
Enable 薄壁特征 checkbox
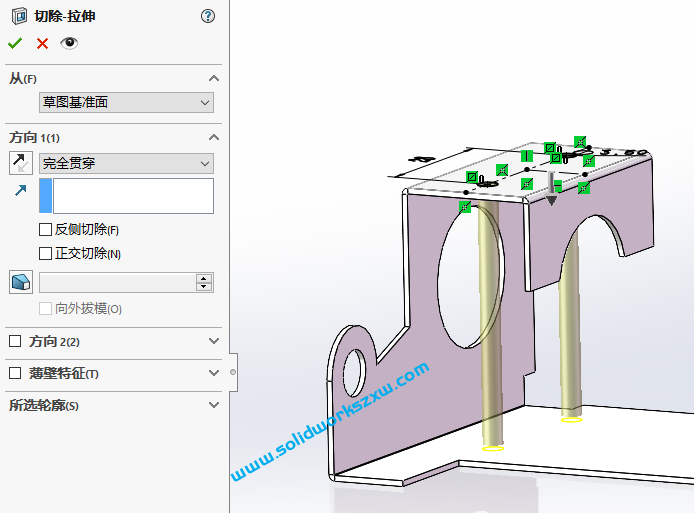click(x=15, y=373)
